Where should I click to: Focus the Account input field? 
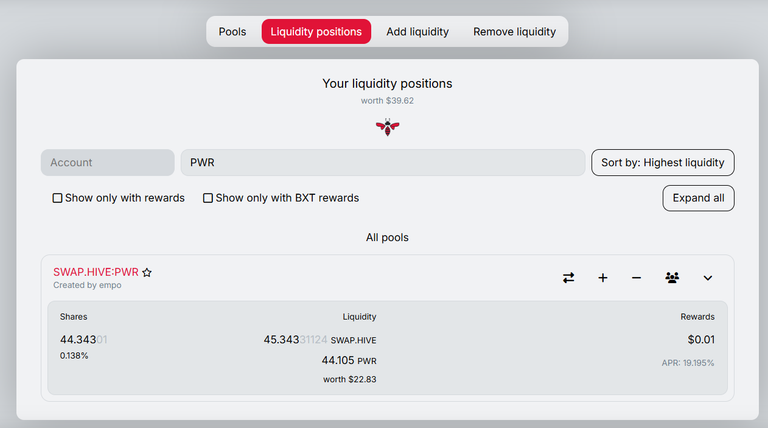108,163
